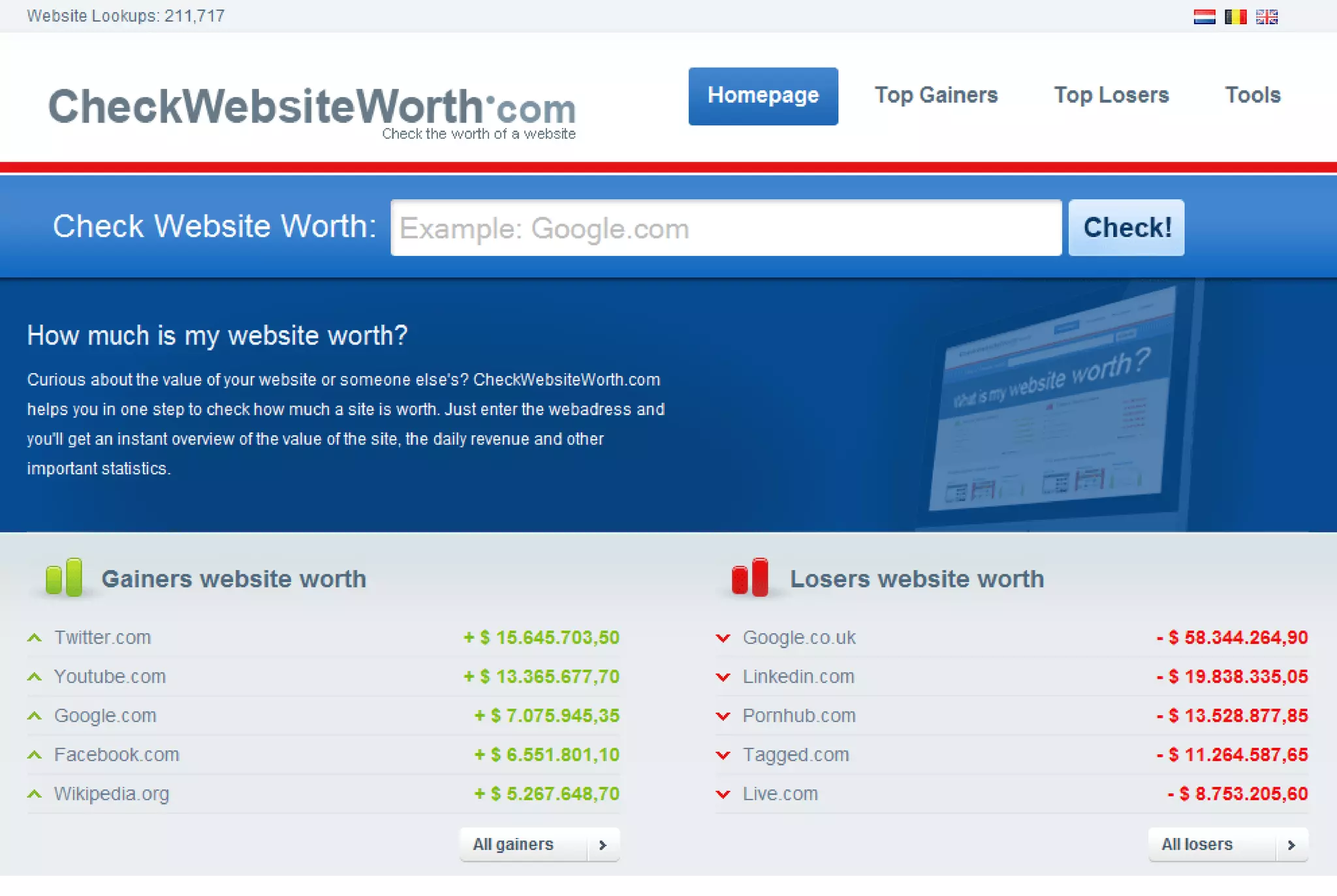Screen dimensions: 1337x896
Task: Go to the Top Losers menu
Action: (x=1111, y=95)
